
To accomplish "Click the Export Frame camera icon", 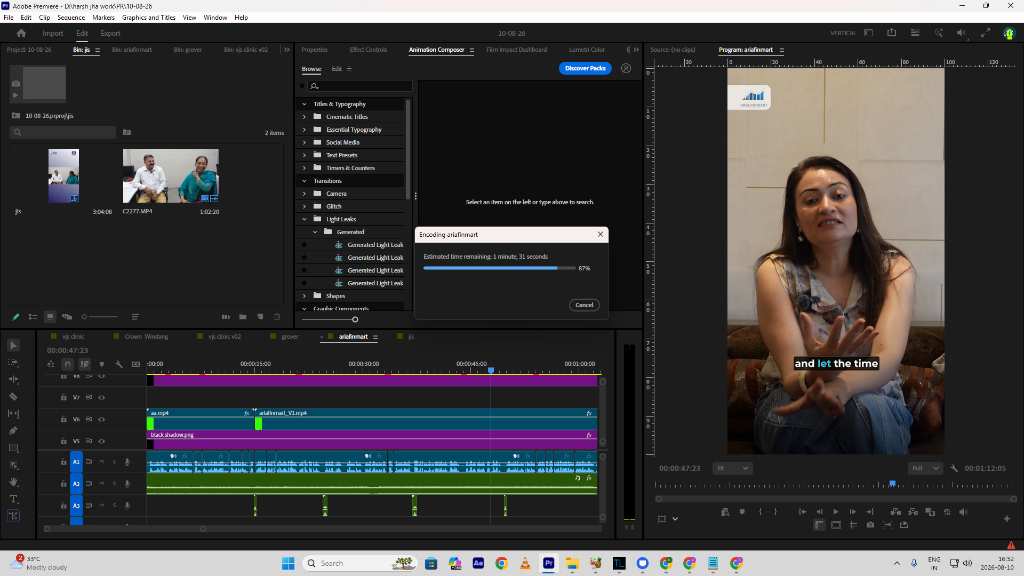I will click(870, 524).
